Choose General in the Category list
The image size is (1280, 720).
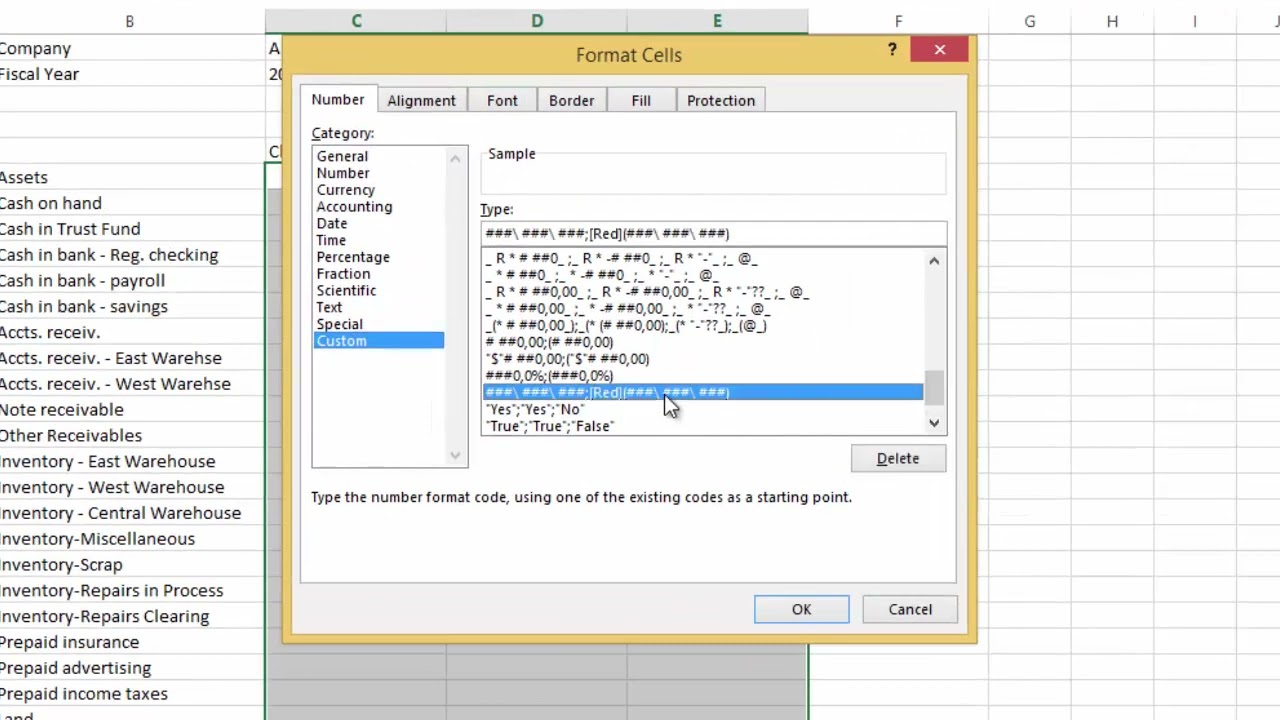pos(379,156)
